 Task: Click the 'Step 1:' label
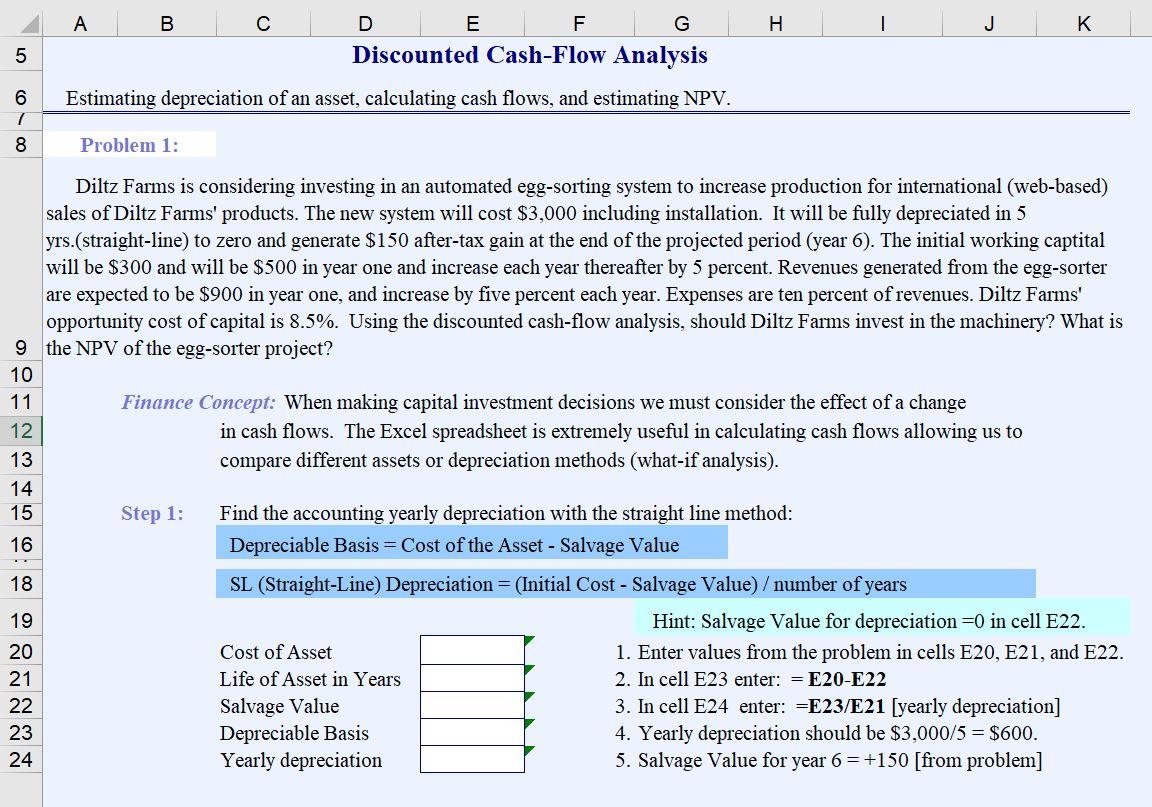pos(152,513)
